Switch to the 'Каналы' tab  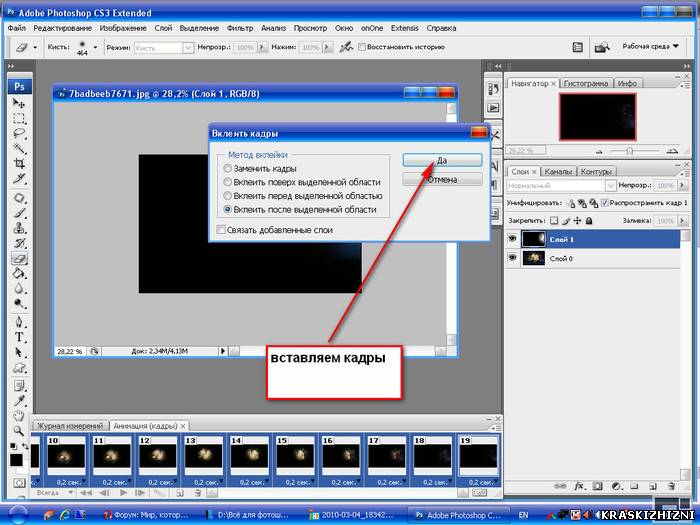[558, 171]
